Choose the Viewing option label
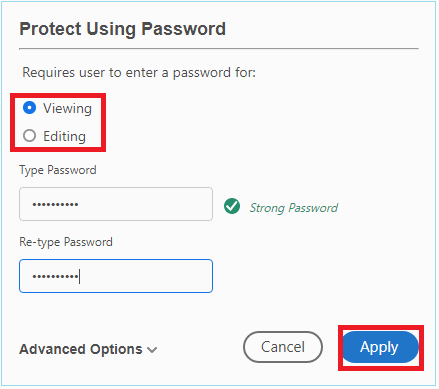Viewport: 439px width, 389px height. pos(67,108)
